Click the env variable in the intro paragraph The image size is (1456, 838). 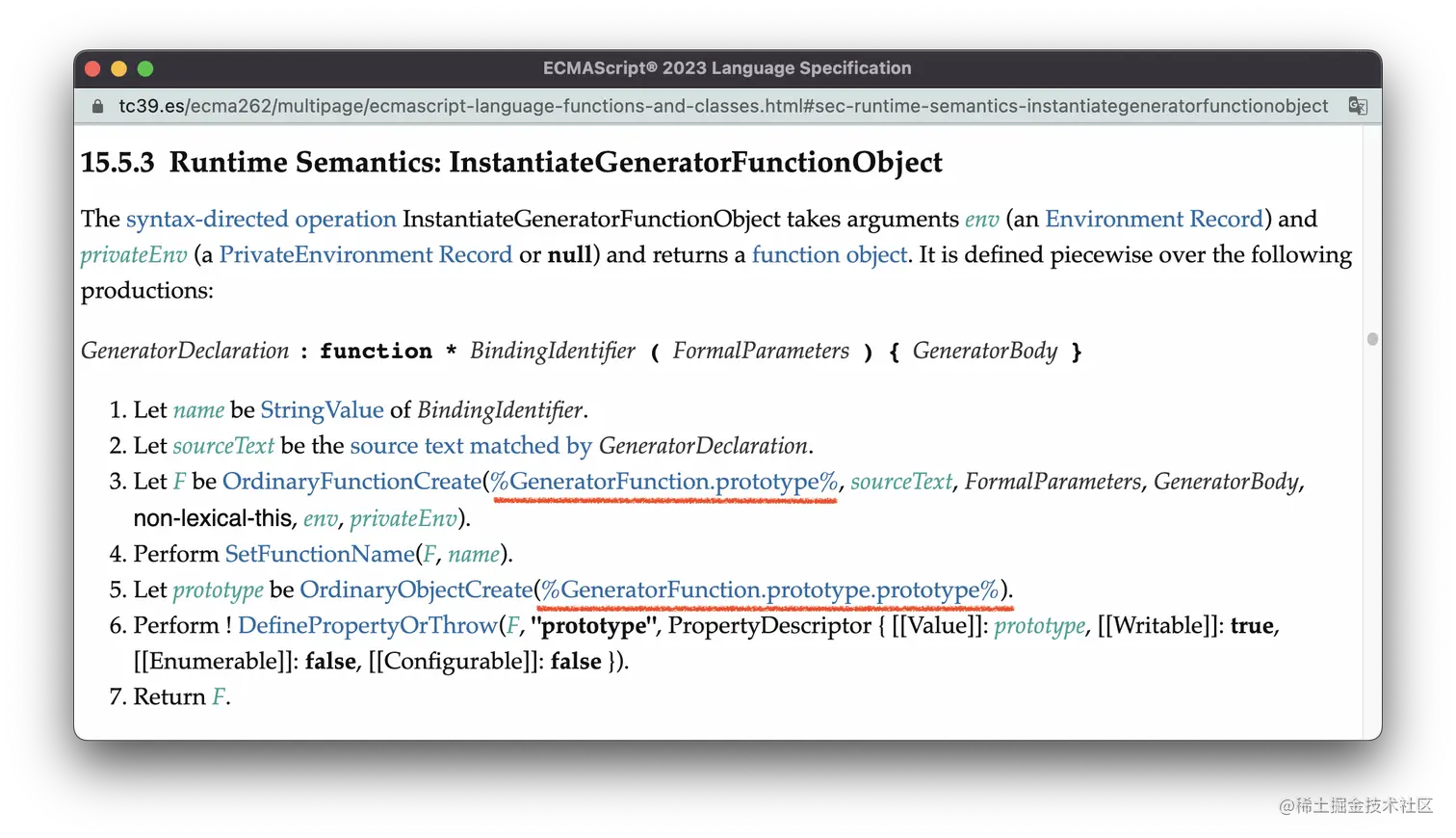[x=982, y=220]
